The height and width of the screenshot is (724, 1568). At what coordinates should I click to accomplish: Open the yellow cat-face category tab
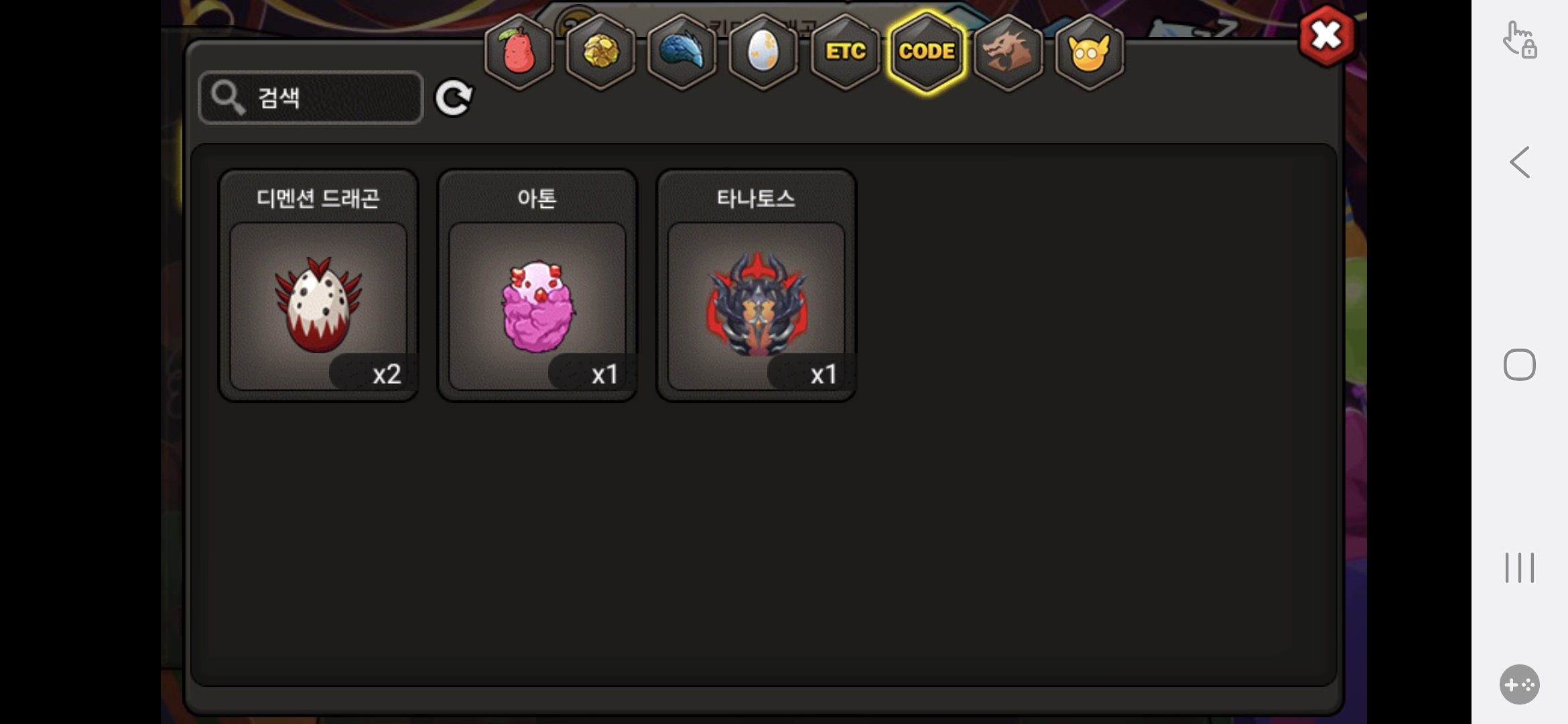pyautogui.click(x=1090, y=52)
